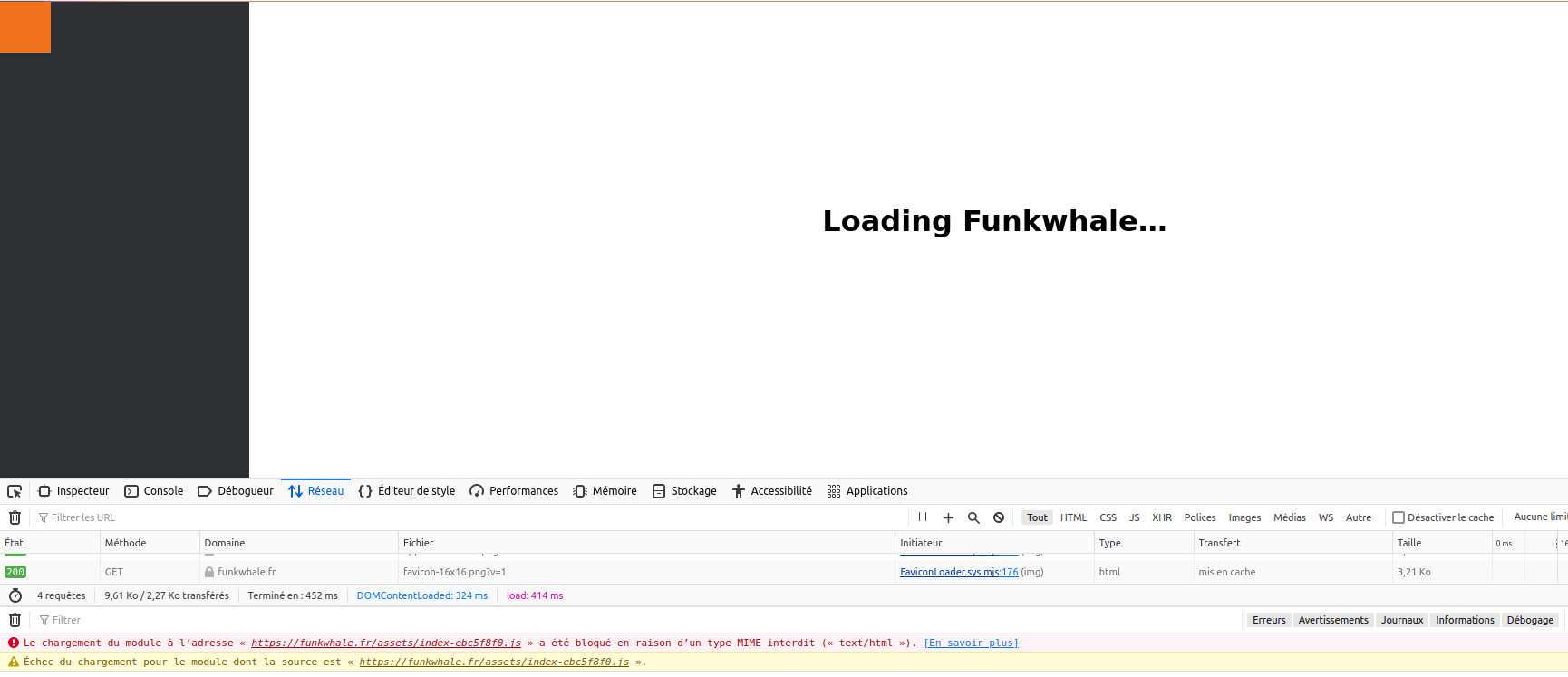
Task: Open network search with magnifier icon
Action: coord(973,517)
